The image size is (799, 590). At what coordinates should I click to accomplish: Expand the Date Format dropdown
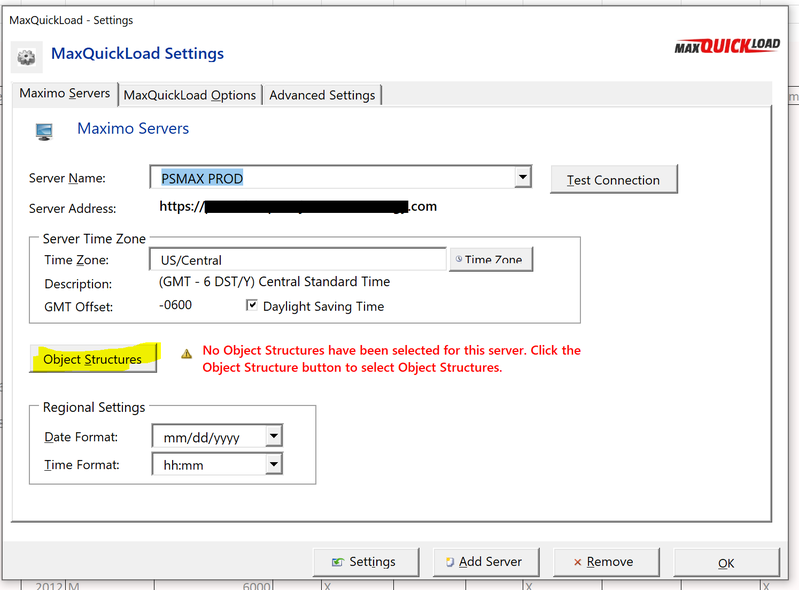274,436
